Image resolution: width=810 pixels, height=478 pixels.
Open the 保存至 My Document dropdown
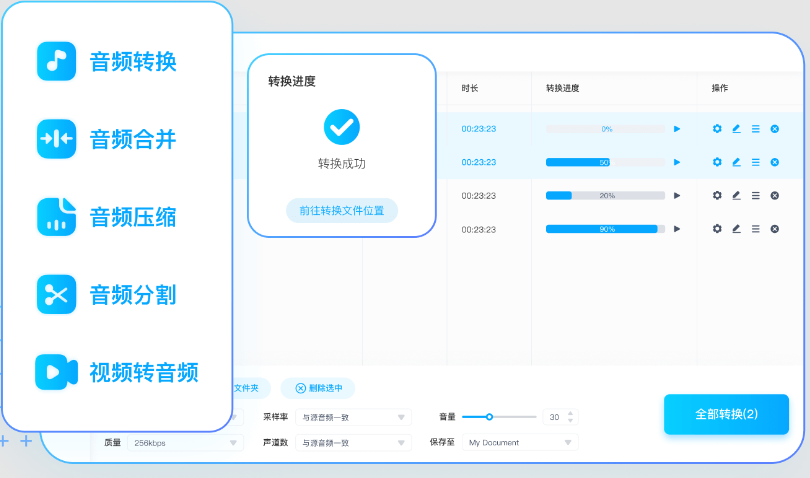pos(520,442)
